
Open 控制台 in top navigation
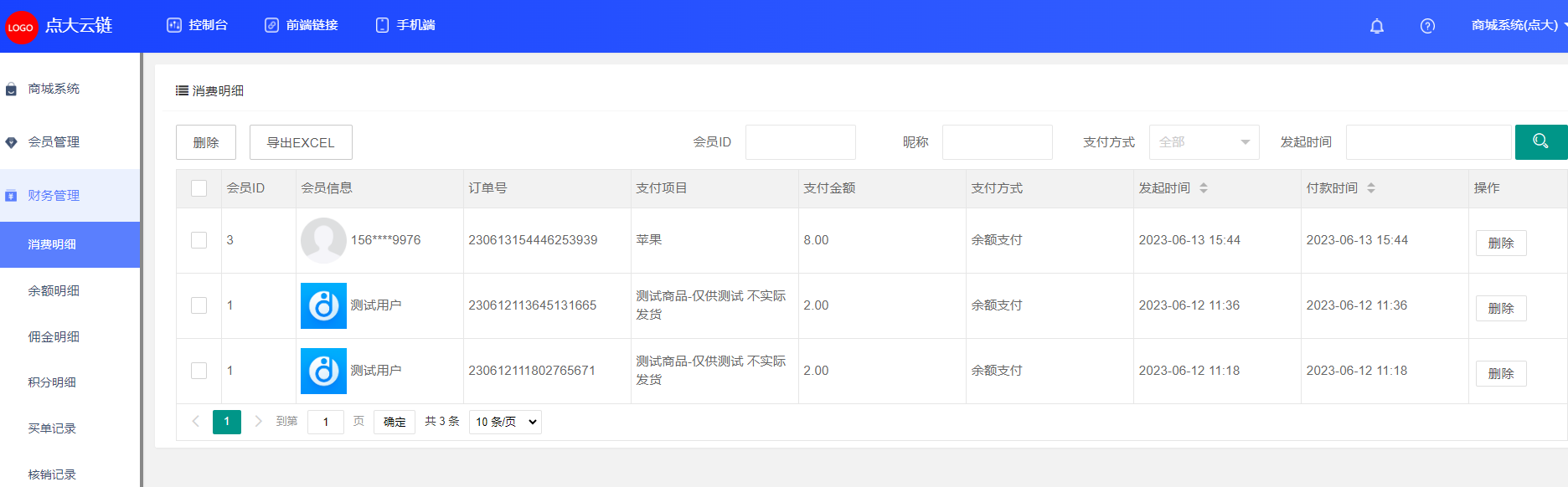[197, 25]
